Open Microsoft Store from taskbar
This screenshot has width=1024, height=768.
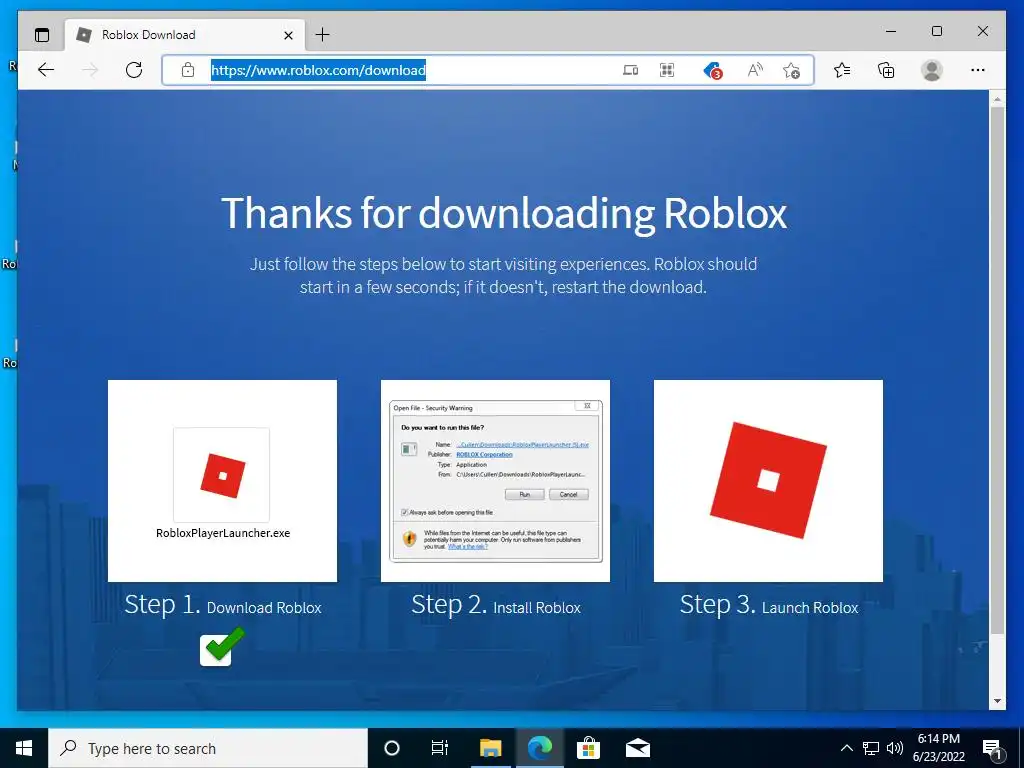(588, 748)
